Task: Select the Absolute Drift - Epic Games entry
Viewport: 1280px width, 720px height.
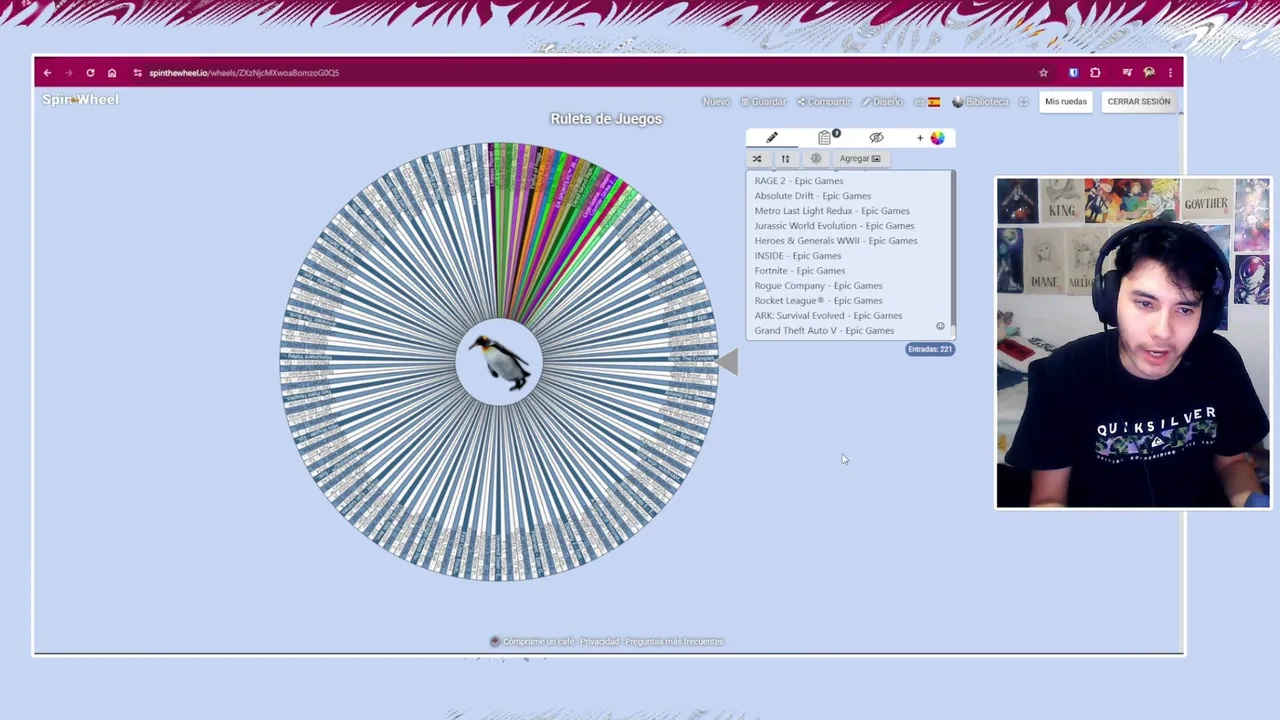Action: coord(813,196)
